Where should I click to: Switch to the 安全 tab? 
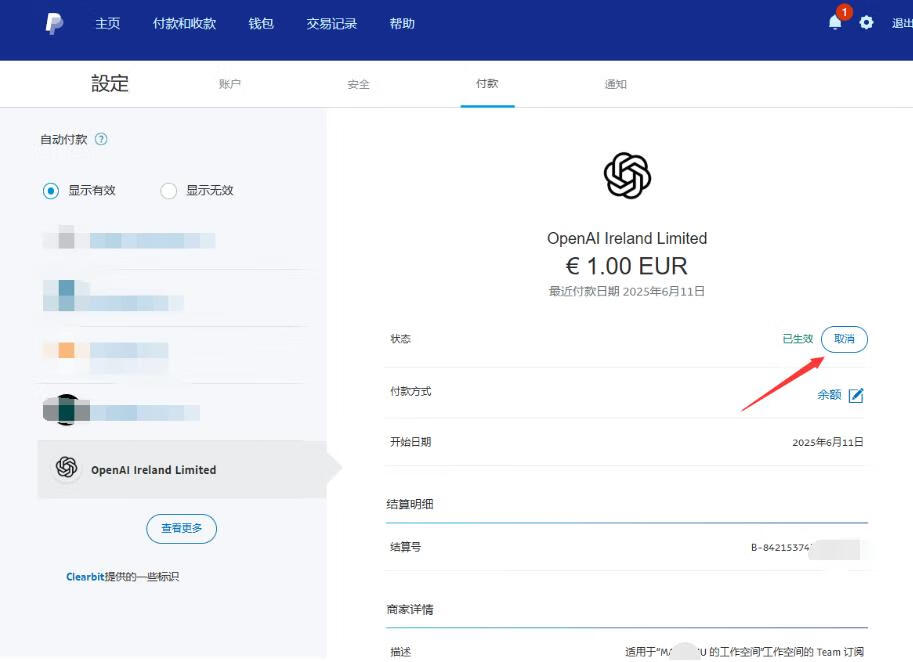359,85
